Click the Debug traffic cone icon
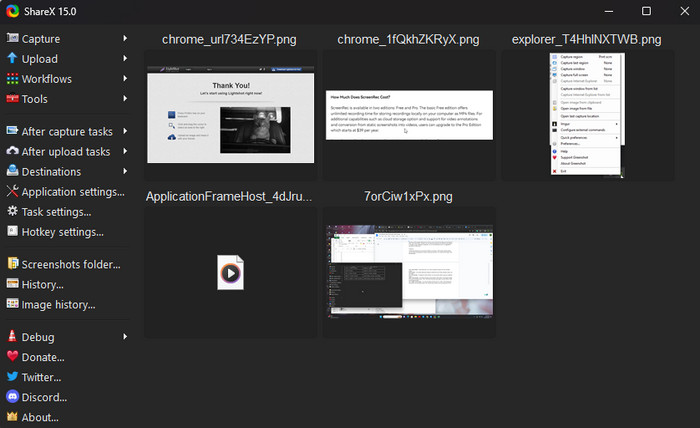This screenshot has height=428, width=700. point(12,336)
